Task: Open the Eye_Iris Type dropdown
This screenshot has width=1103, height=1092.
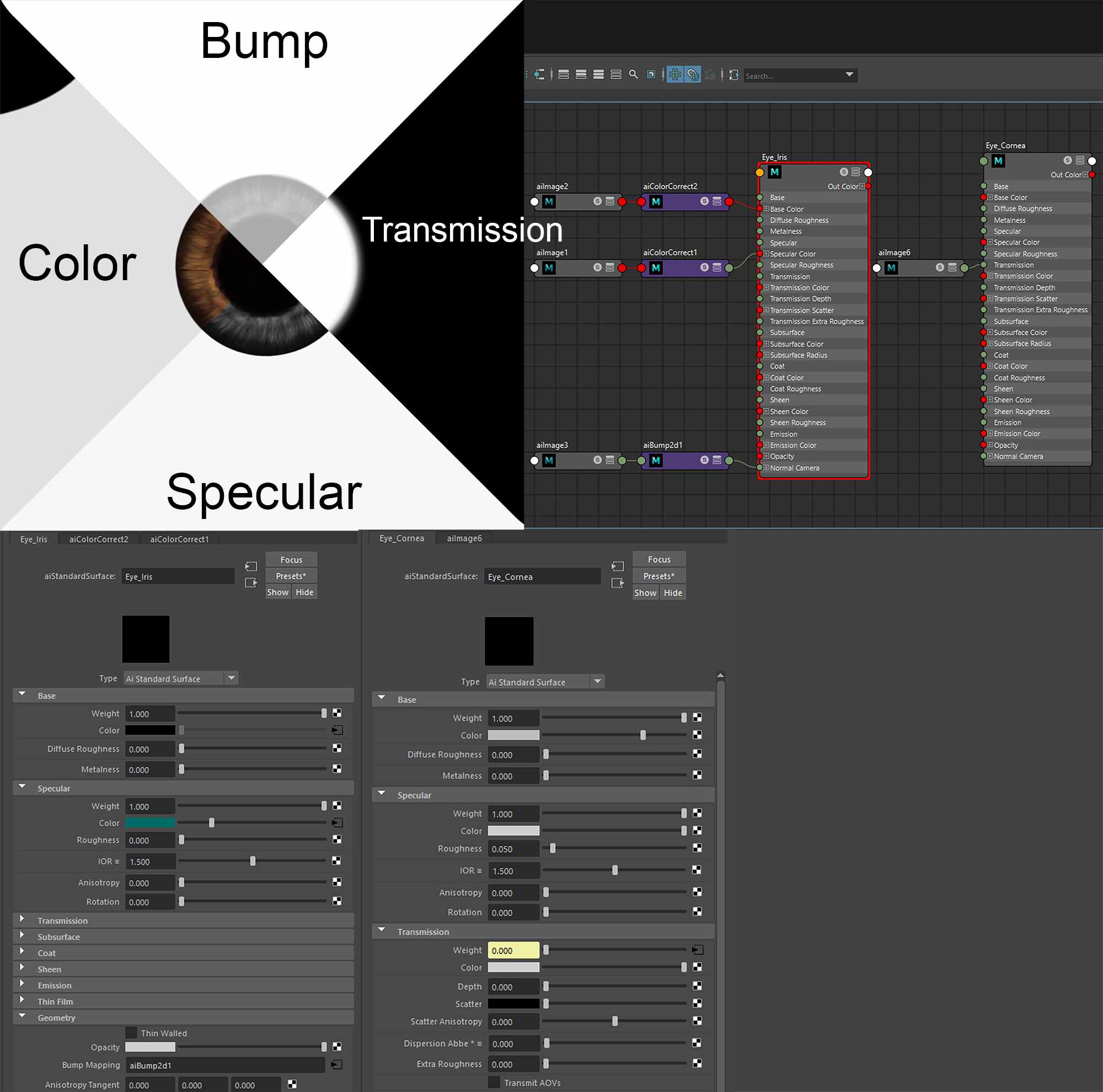Action: tap(231, 678)
